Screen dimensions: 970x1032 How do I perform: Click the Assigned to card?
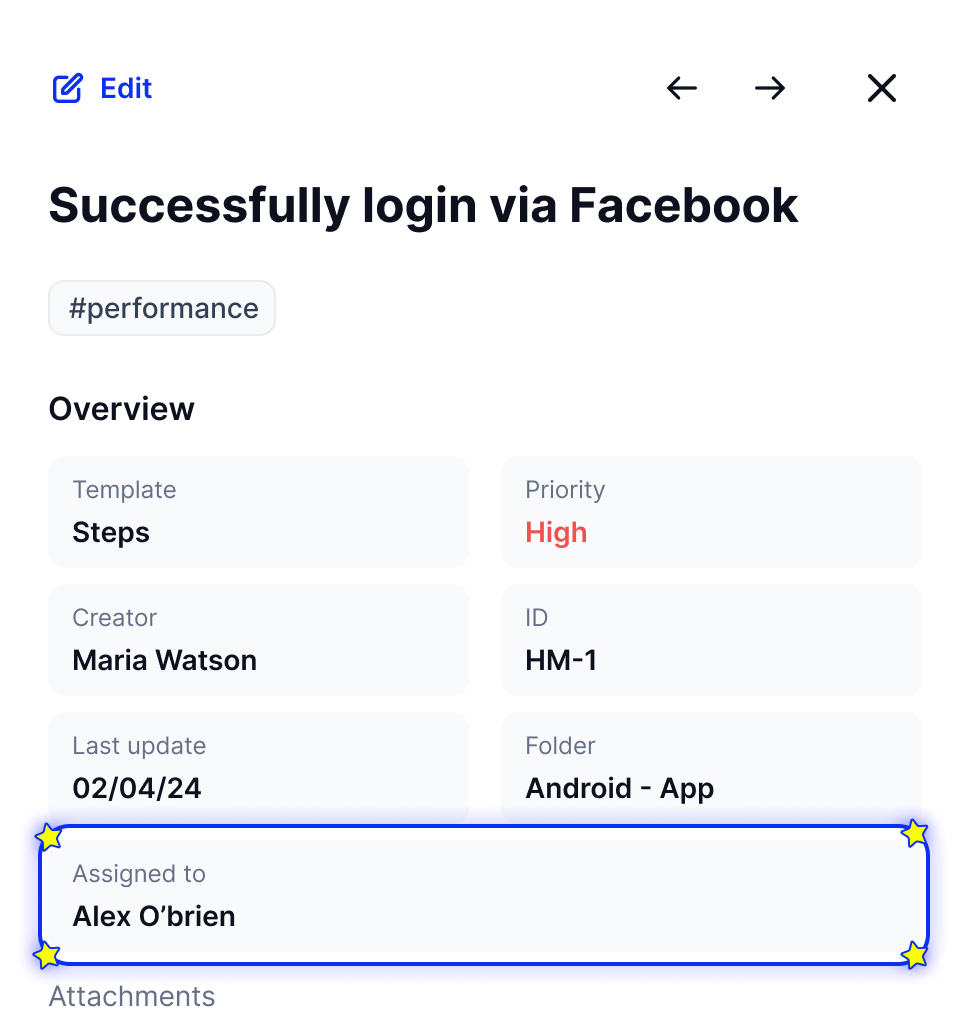[x=484, y=895]
